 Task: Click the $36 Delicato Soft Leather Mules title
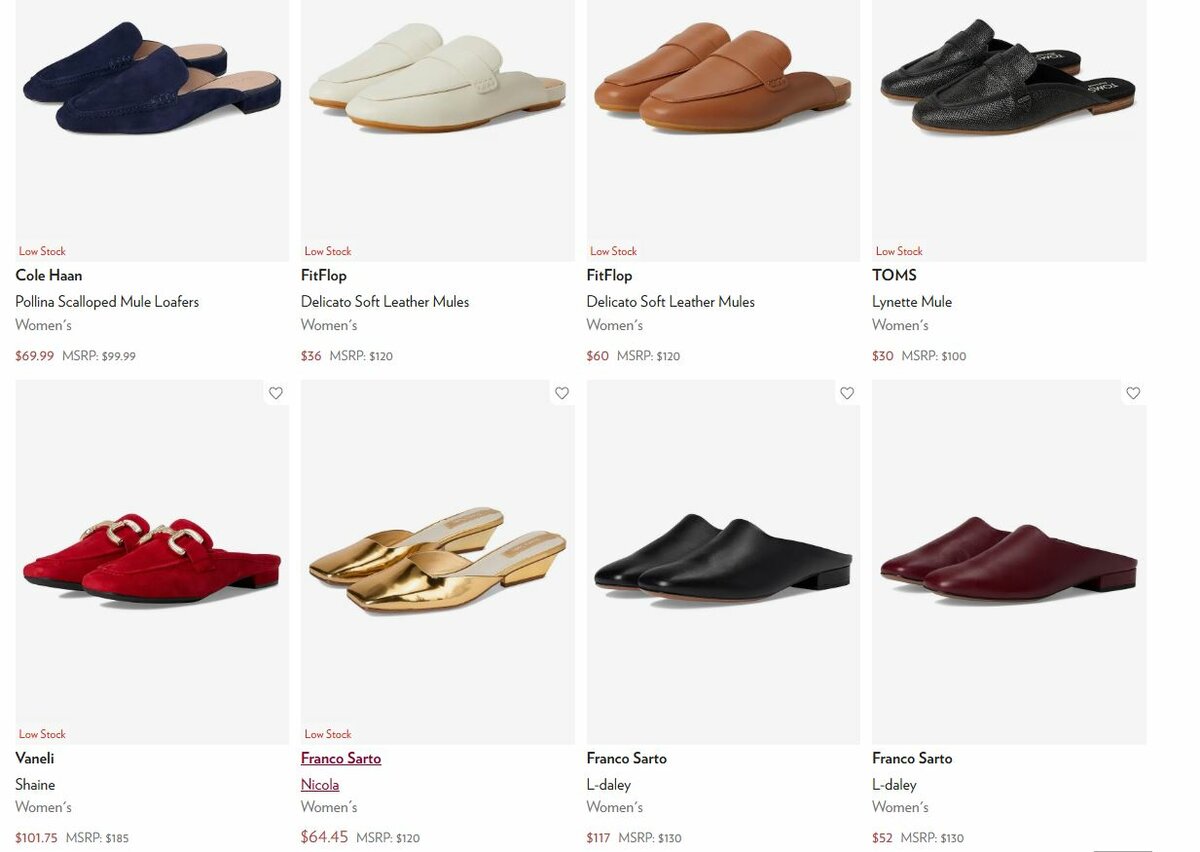[x=385, y=302]
